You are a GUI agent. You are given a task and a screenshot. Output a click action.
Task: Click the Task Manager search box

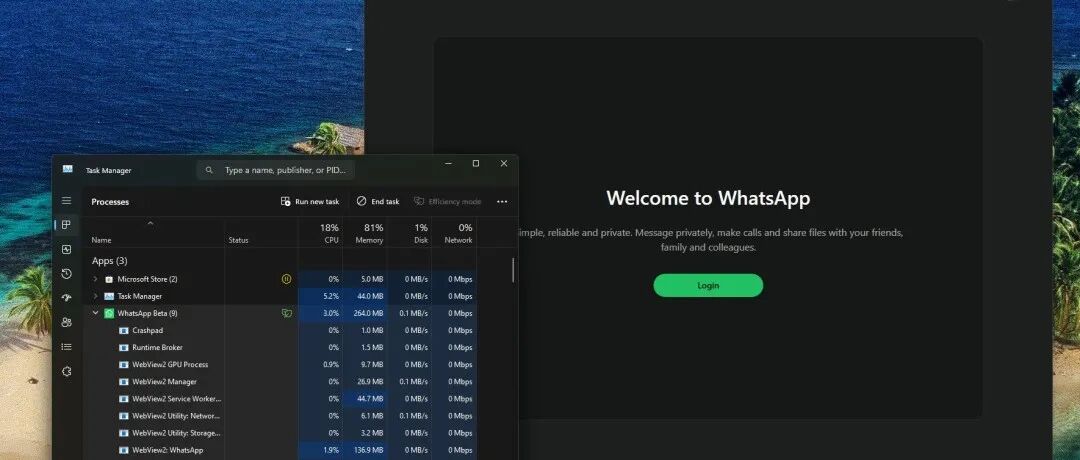(276, 170)
